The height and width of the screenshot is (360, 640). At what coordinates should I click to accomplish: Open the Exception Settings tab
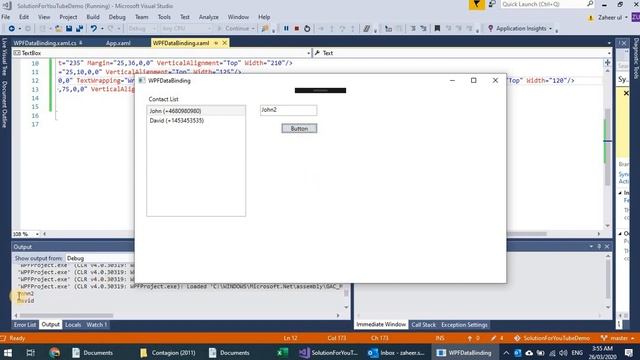coord(464,325)
